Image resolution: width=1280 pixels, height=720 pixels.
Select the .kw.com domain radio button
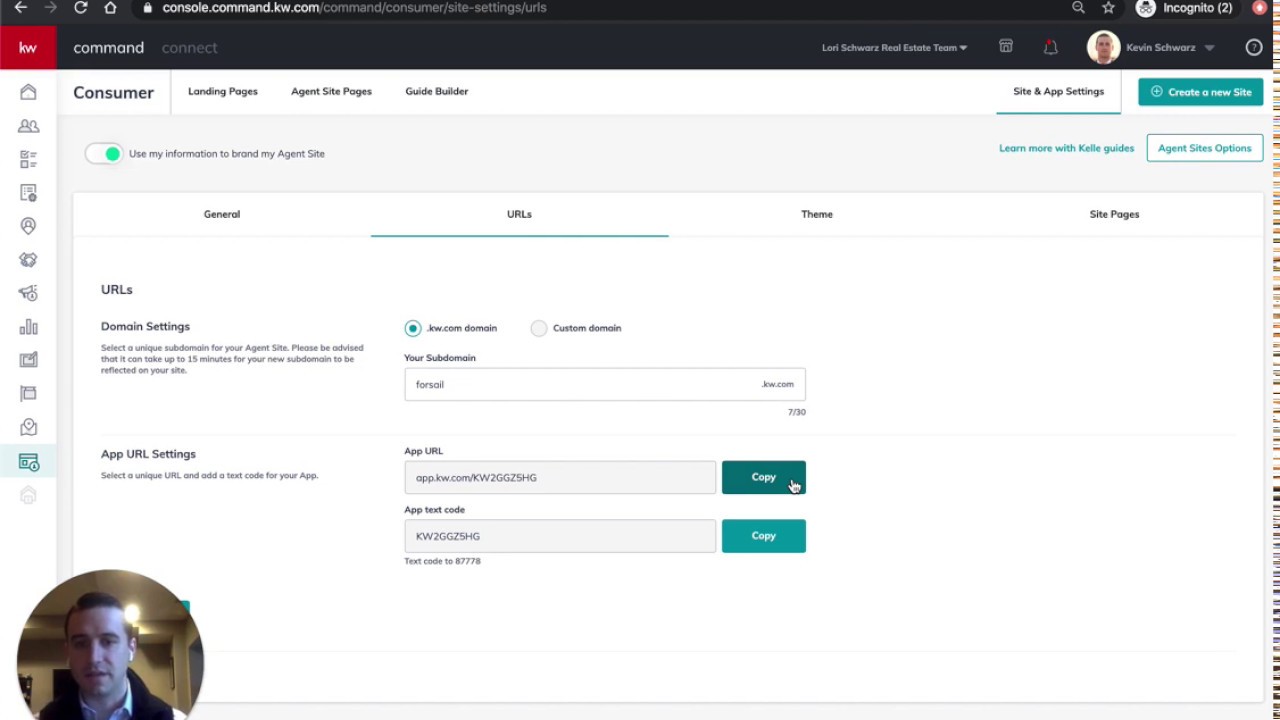point(413,328)
